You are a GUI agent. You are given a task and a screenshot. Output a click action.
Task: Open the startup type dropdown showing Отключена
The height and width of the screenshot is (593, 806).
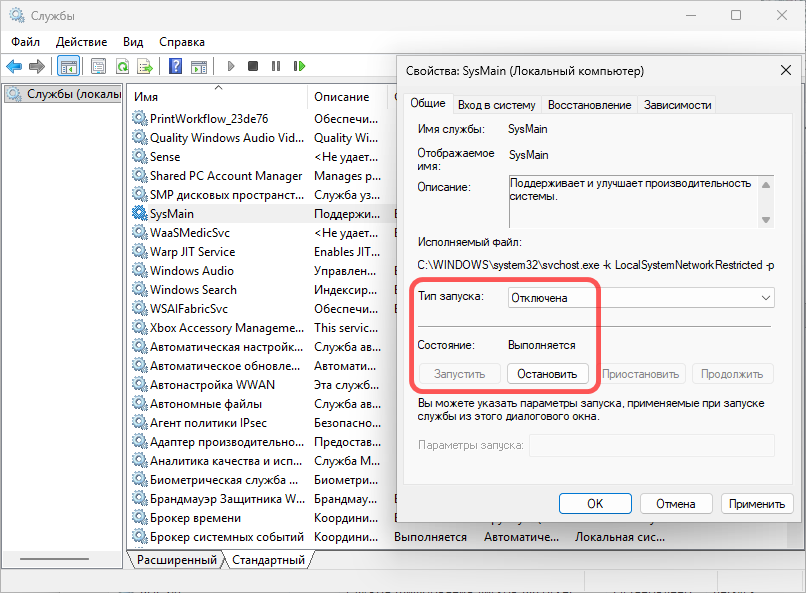(640, 298)
